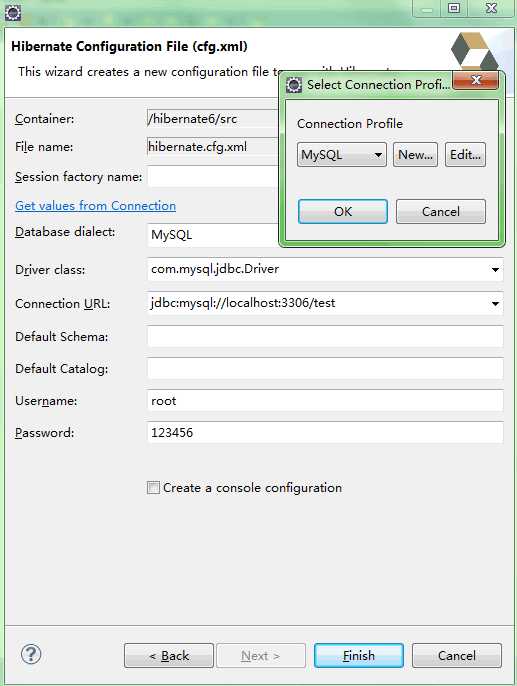This screenshot has height=686, width=517.
Task: Click the Help question mark icon
Action: pos(31,654)
